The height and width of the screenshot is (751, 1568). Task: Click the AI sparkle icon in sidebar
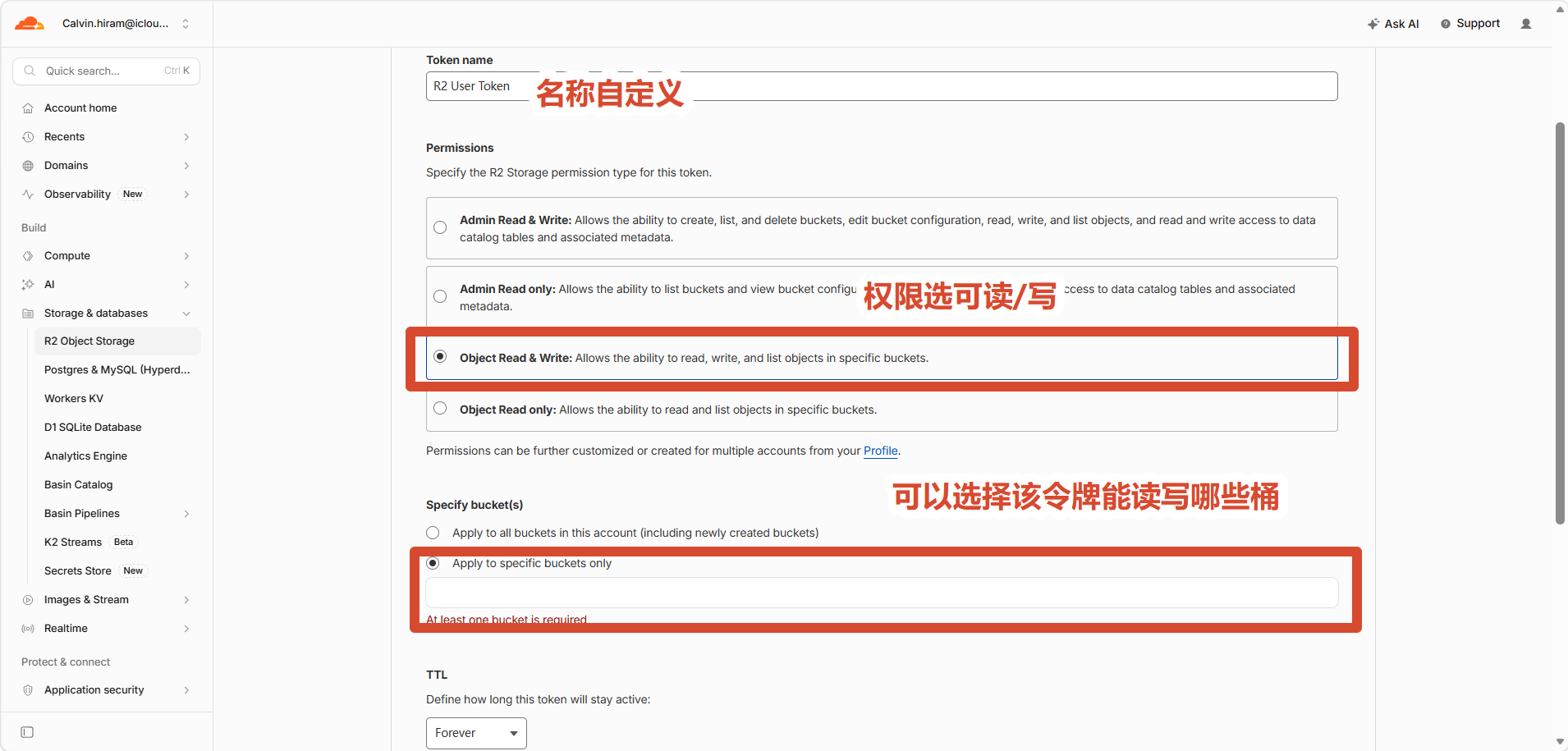(x=28, y=285)
